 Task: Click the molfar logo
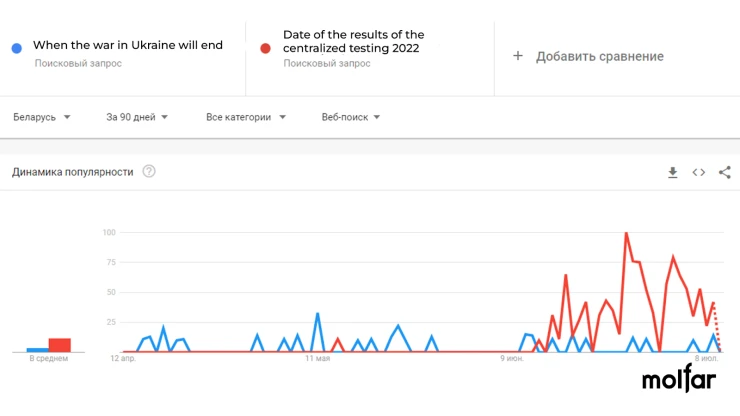679,378
